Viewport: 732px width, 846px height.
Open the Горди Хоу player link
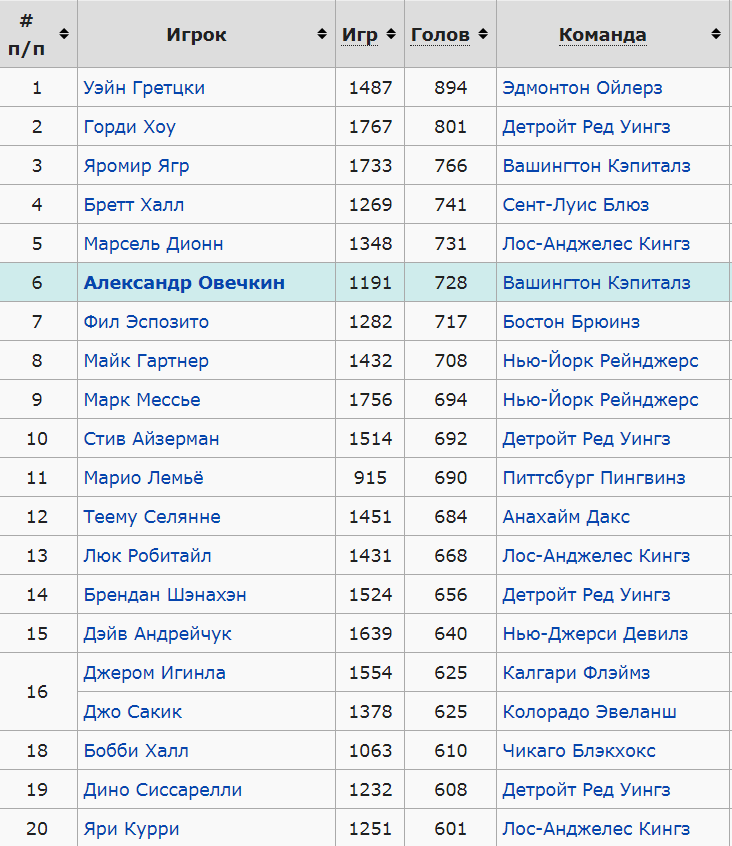coord(129,127)
